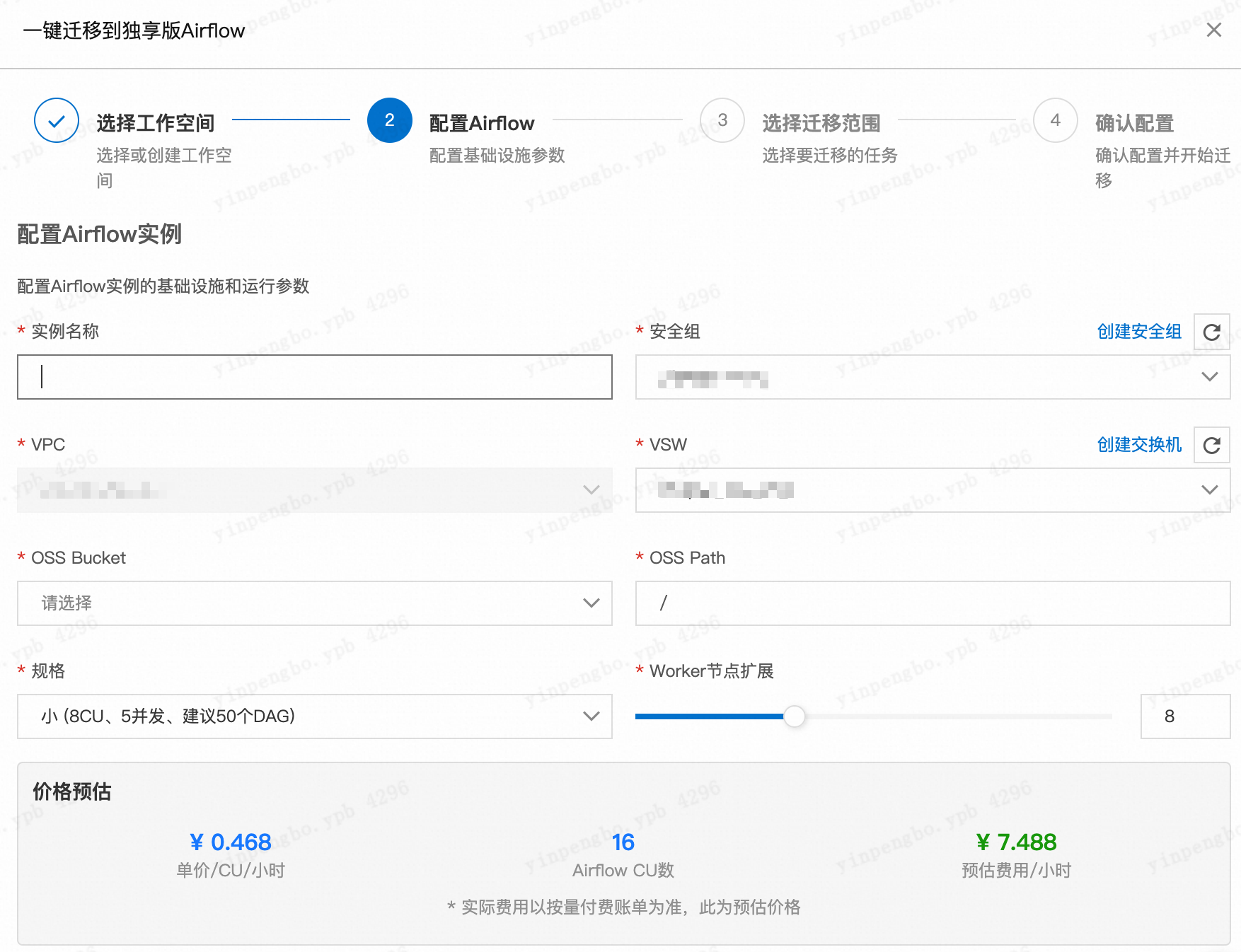Click the 配置Airflow实例的基础设施和运行参数 description
The height and width of the screenshot is (952, 1241).
[x=163, y=286]
